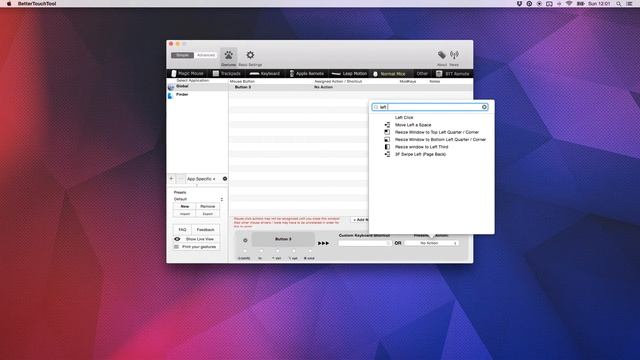Toggle the shift modifier checkbox

coord(245,251)
